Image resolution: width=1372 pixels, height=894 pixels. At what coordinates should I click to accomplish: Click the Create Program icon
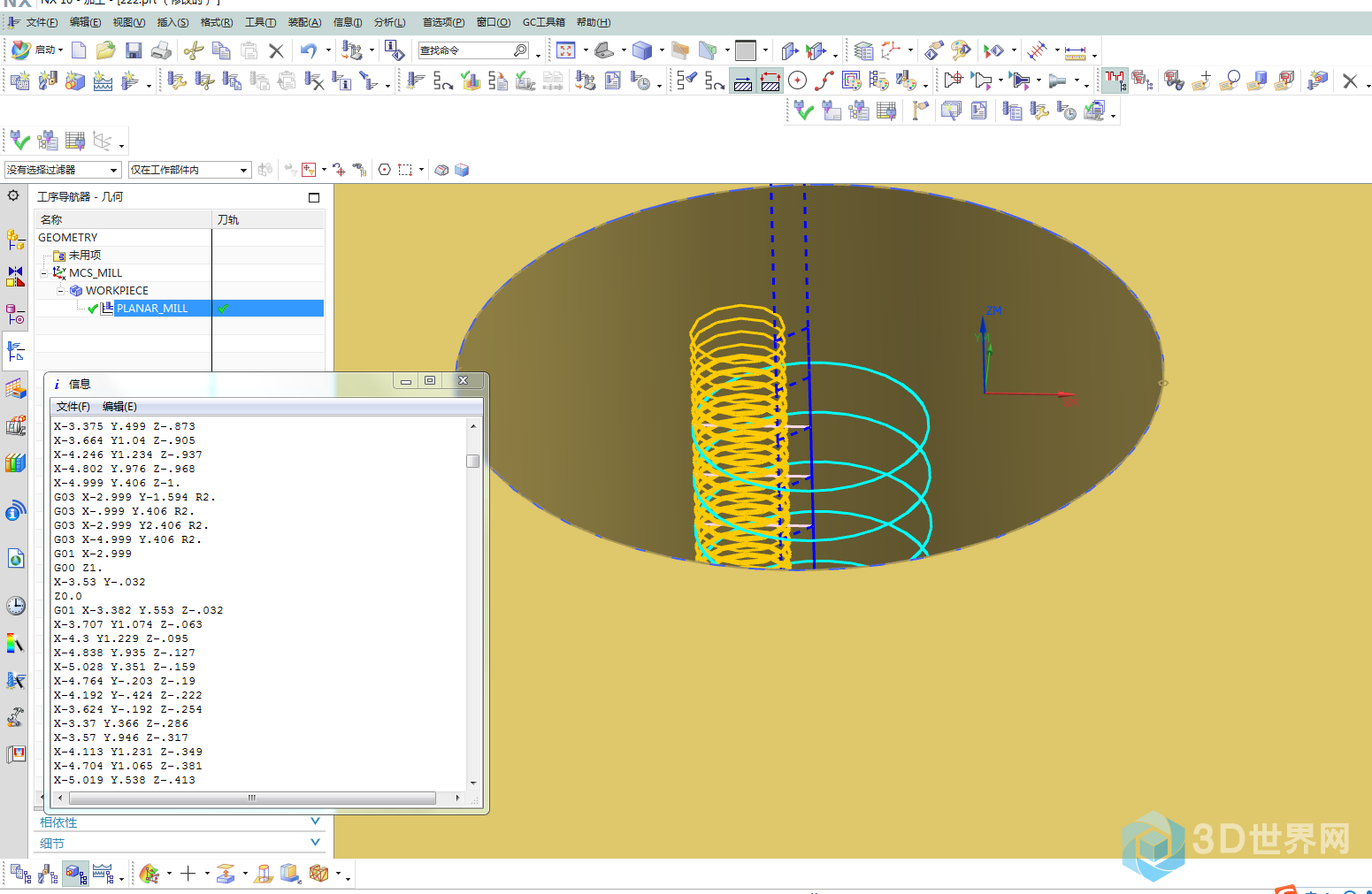tap(20, 81)
